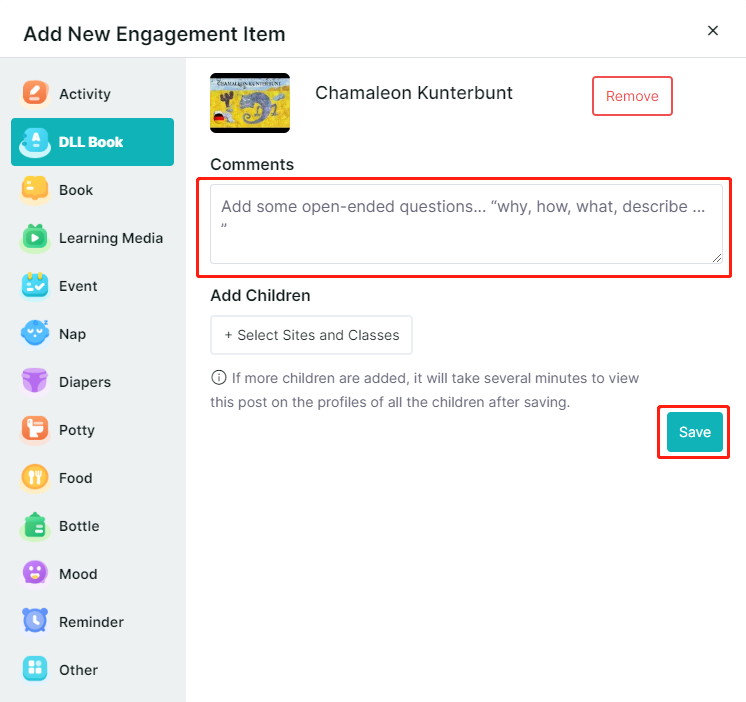Pick the Nap face icon

(35, 333)
